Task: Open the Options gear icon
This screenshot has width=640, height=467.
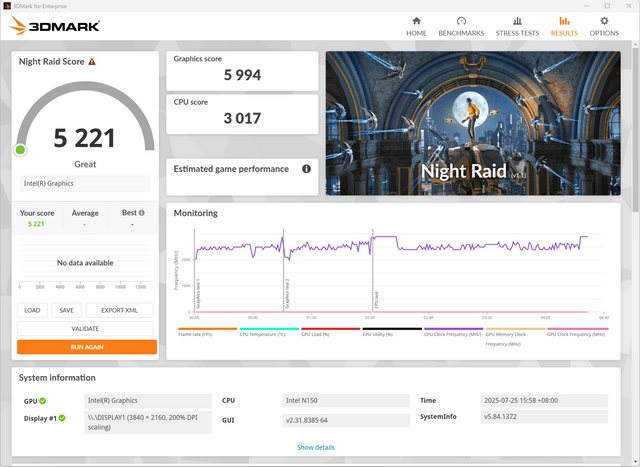Action: coord(604,21)
